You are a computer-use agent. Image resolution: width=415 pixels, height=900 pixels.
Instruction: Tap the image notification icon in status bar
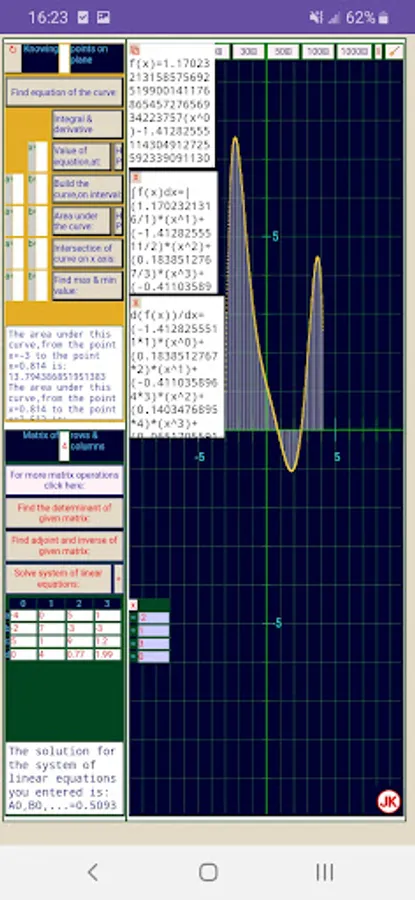point(103,18)
